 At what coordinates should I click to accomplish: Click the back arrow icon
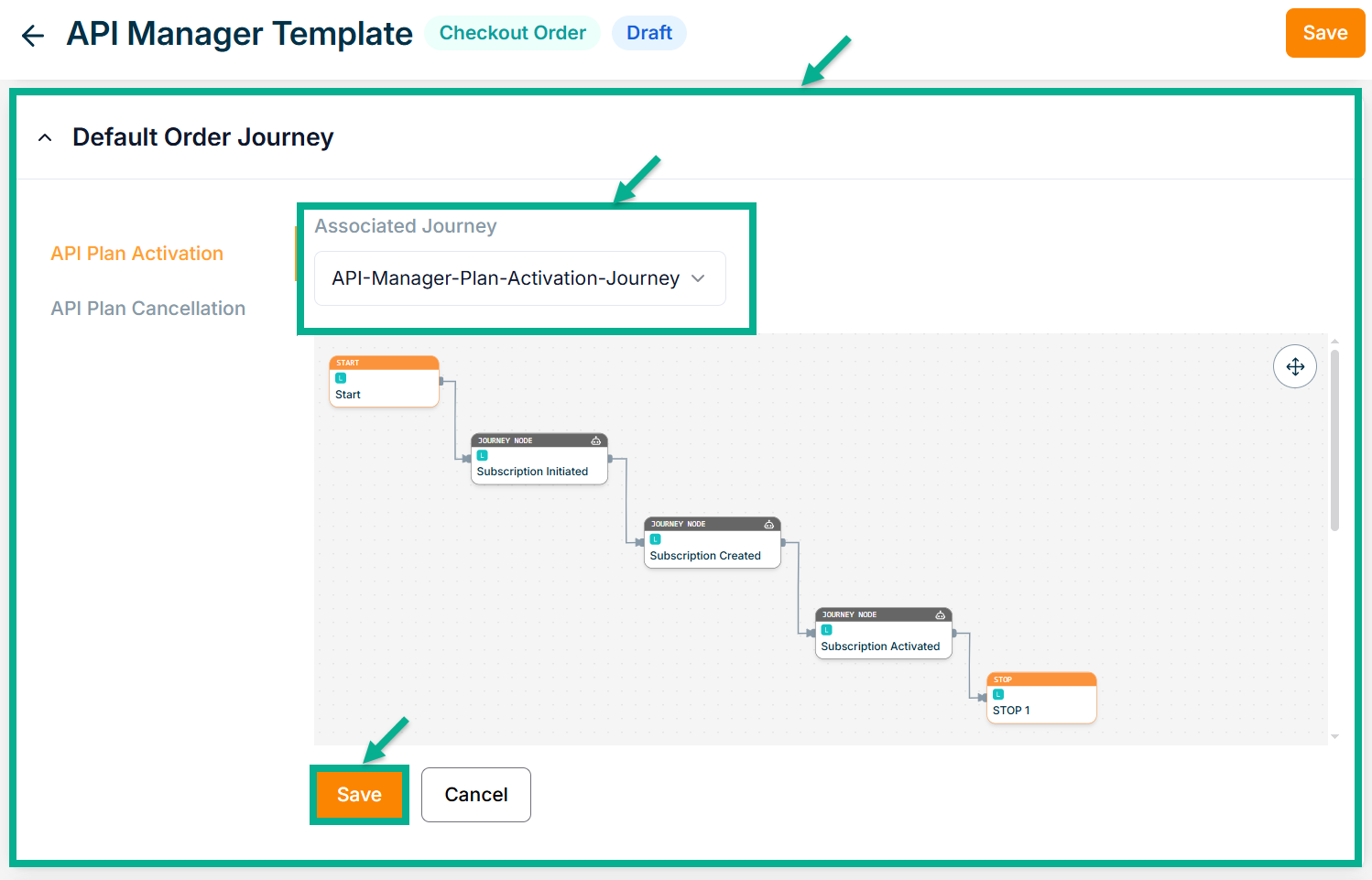click(33, 36)
